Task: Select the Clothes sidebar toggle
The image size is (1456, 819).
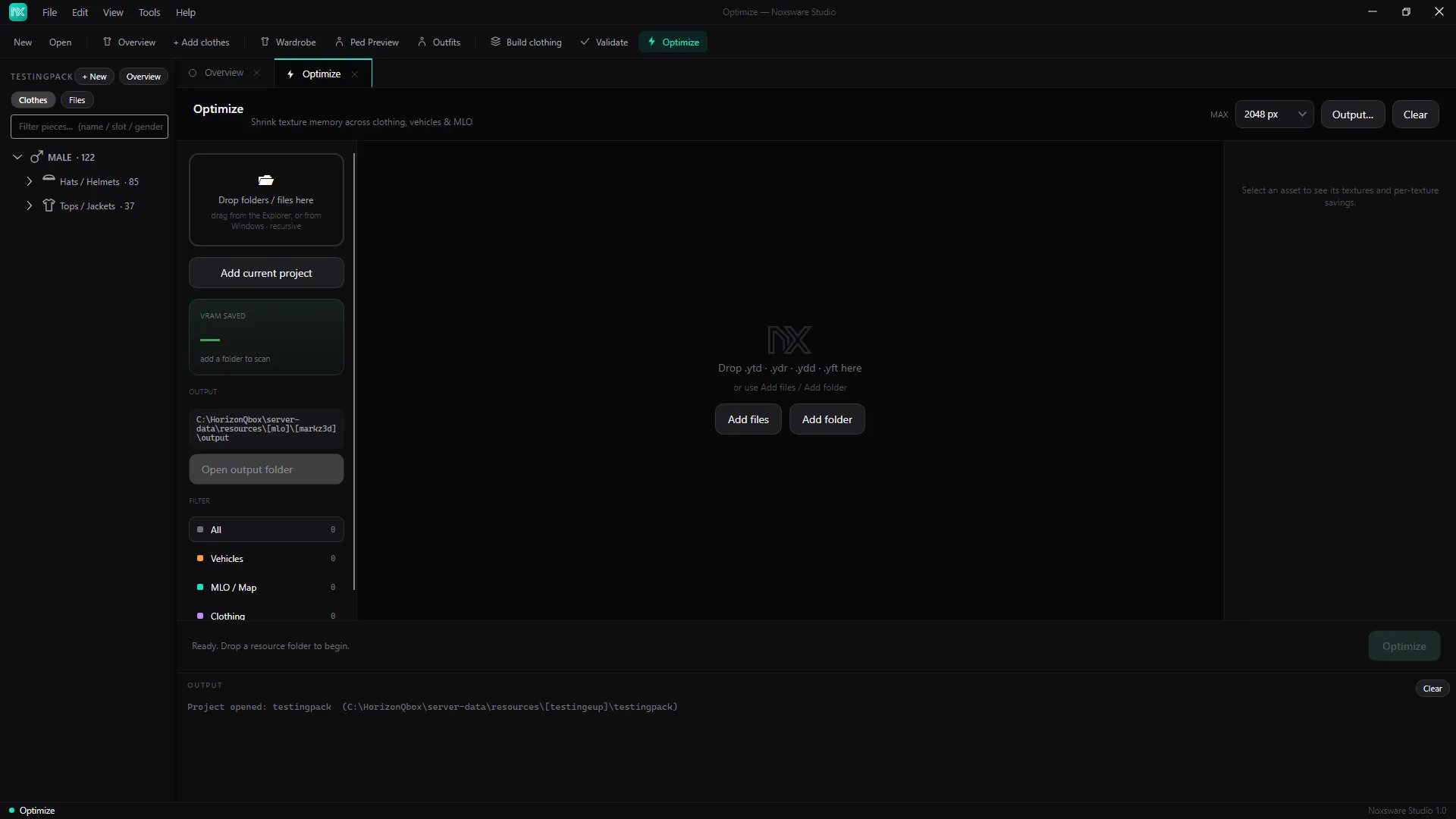Action: tap(33, 100)
